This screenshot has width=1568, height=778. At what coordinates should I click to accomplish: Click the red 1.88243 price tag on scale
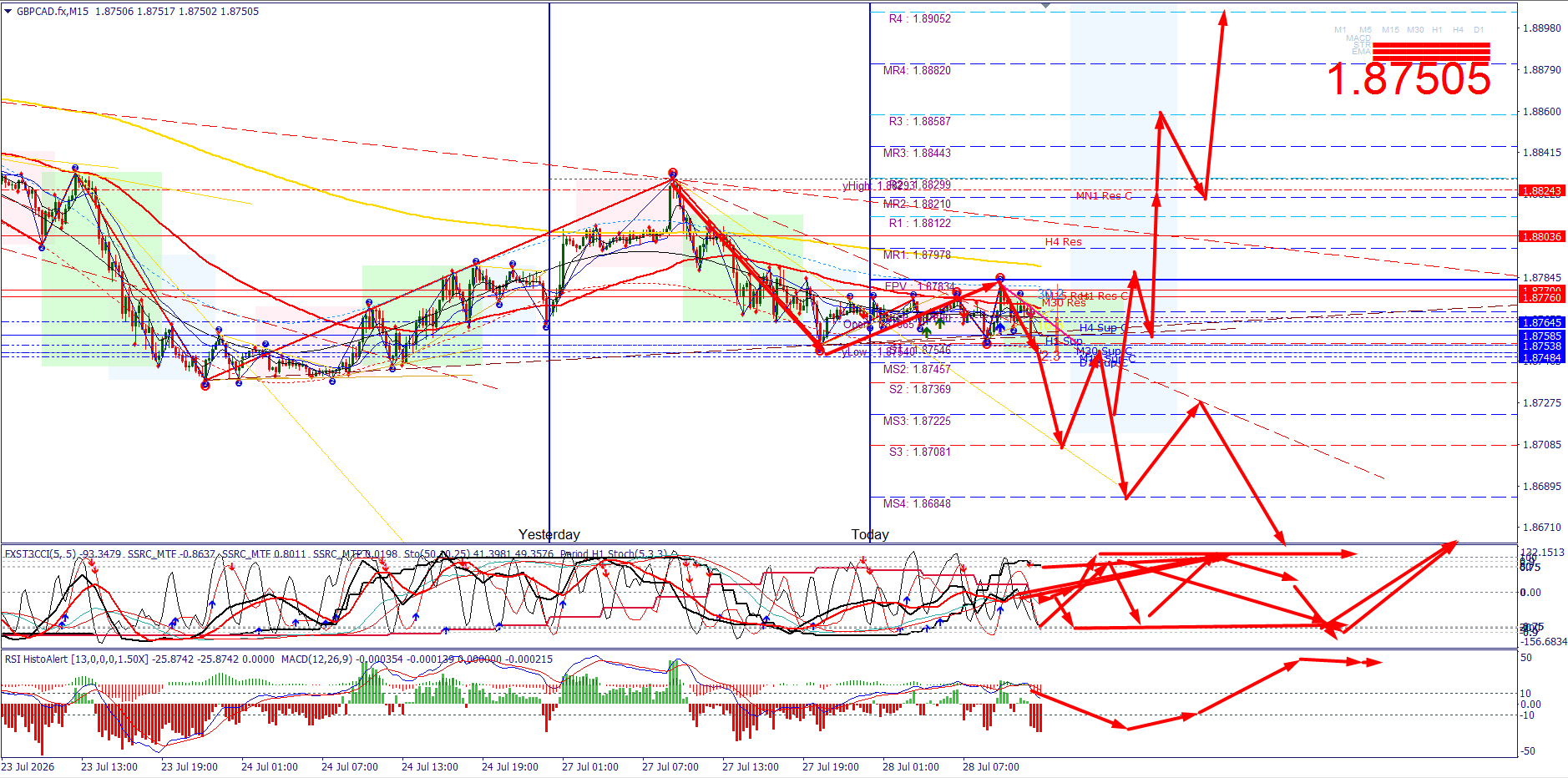coord(1541,191)
